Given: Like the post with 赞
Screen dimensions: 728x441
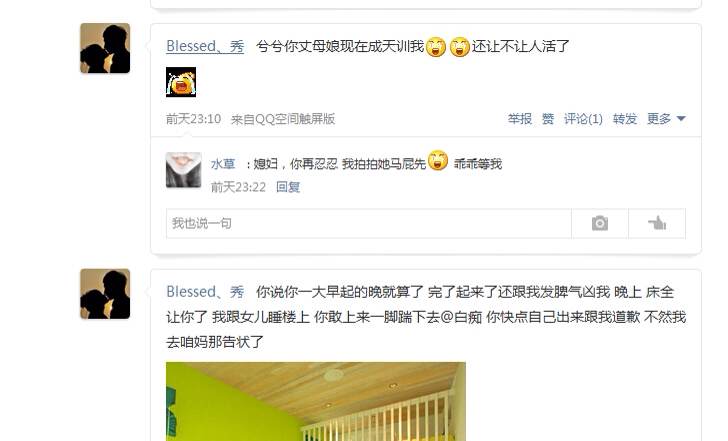Looking at the screenshot, I should [548, 119].
